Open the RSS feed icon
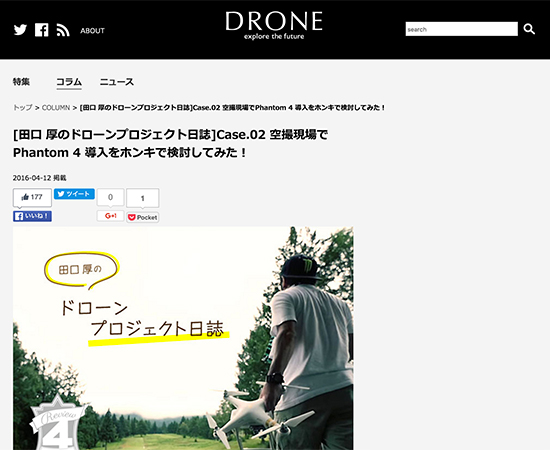The image size is (550, 450). click(x=63, y=30)
